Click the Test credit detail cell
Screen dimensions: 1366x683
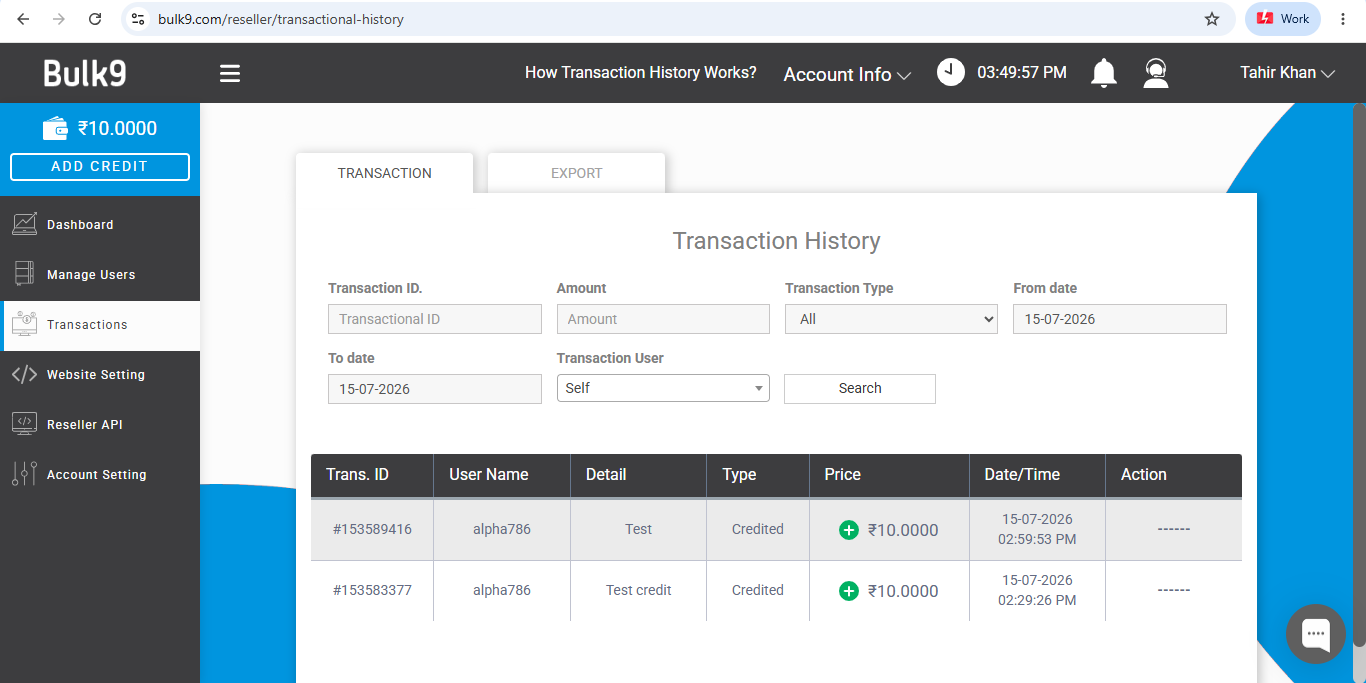coord(639,590)
